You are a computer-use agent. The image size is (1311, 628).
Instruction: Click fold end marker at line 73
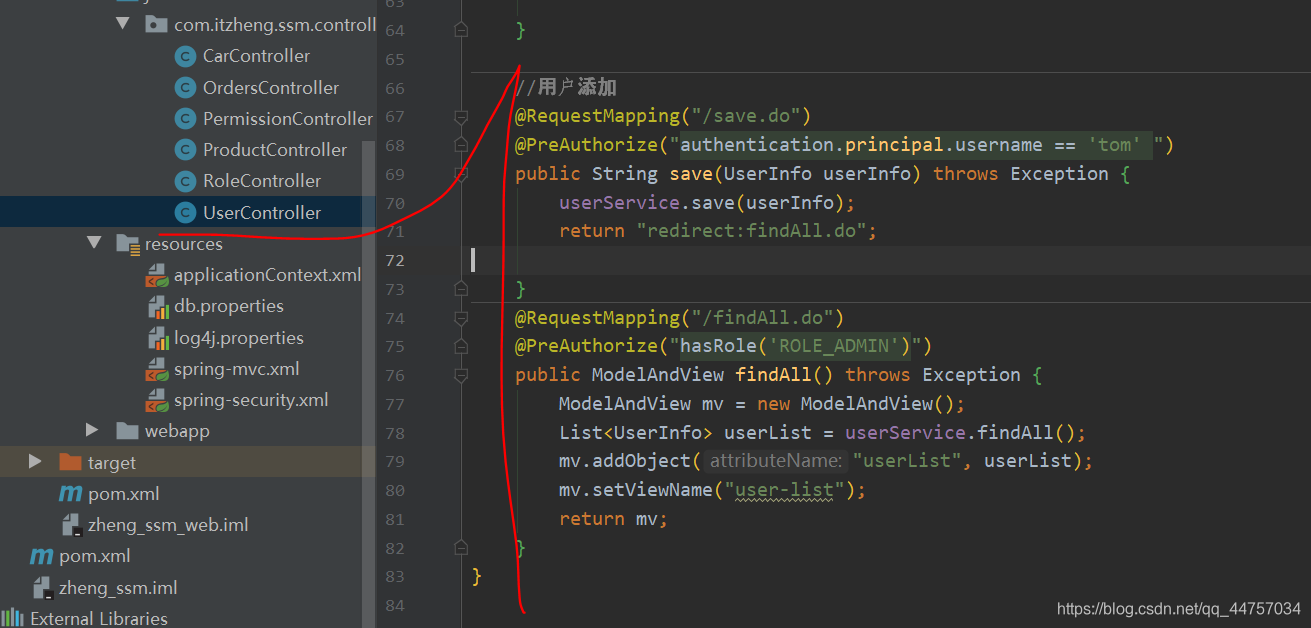click(x=461, y=290)
